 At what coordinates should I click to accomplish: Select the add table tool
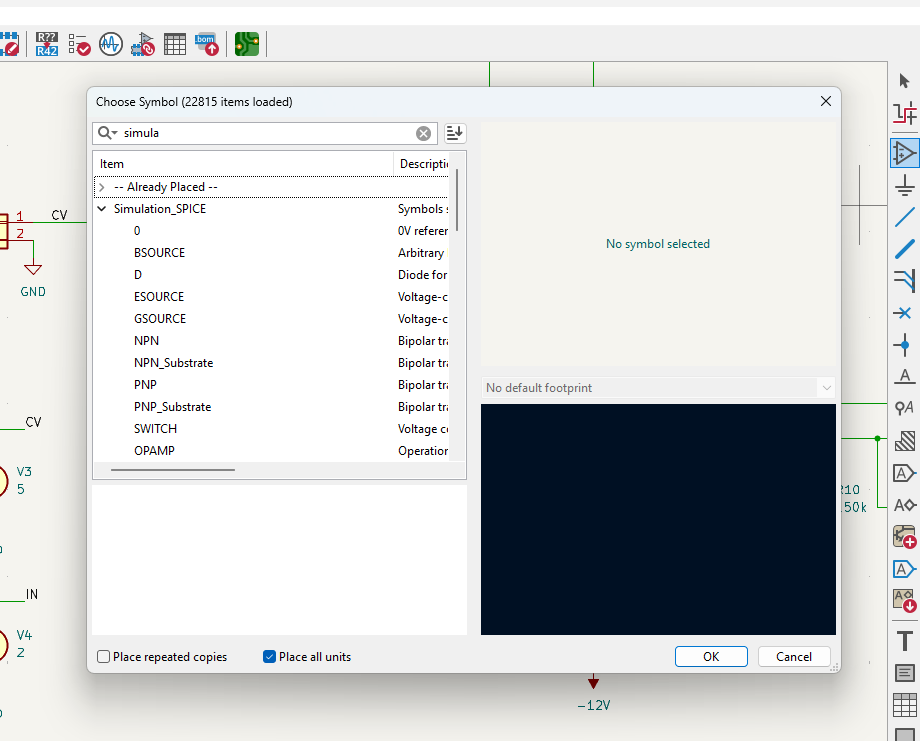(904, 705)
